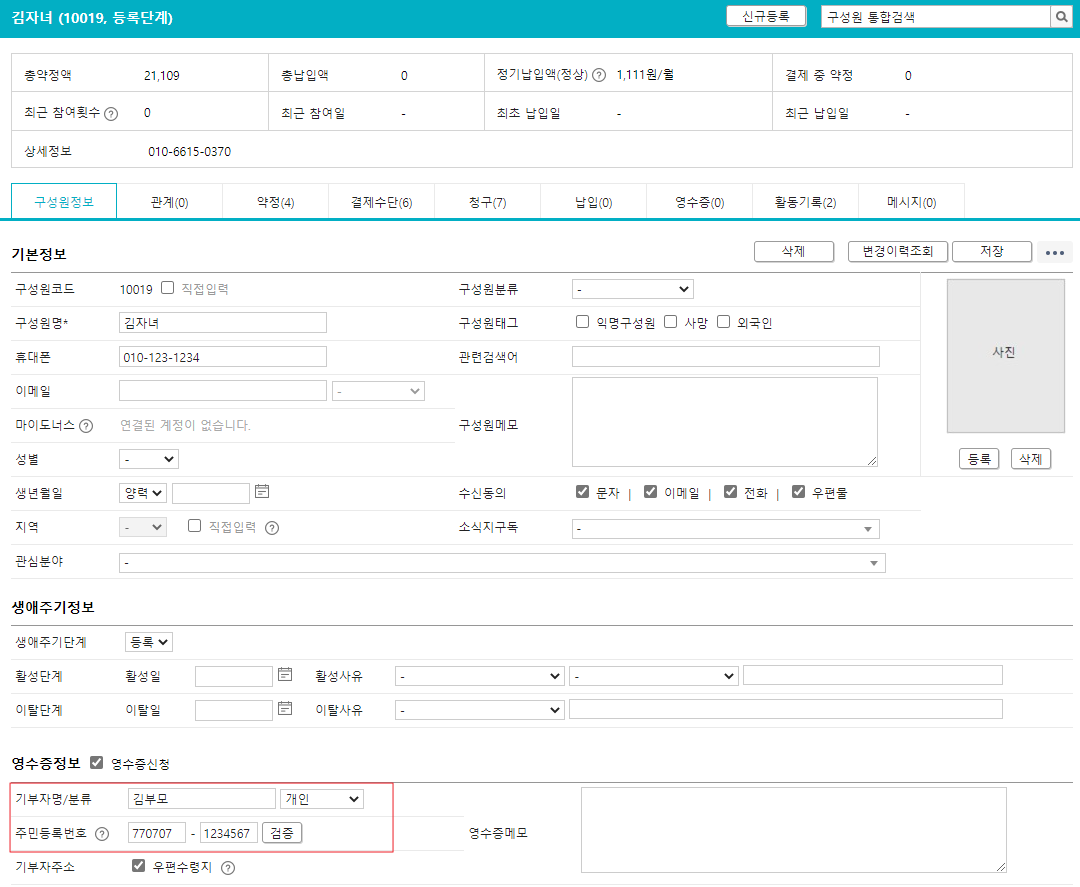Viewport: 1080px width, 887px height.
Task: Click the search magnifier icon in header
Action: 1061,17
